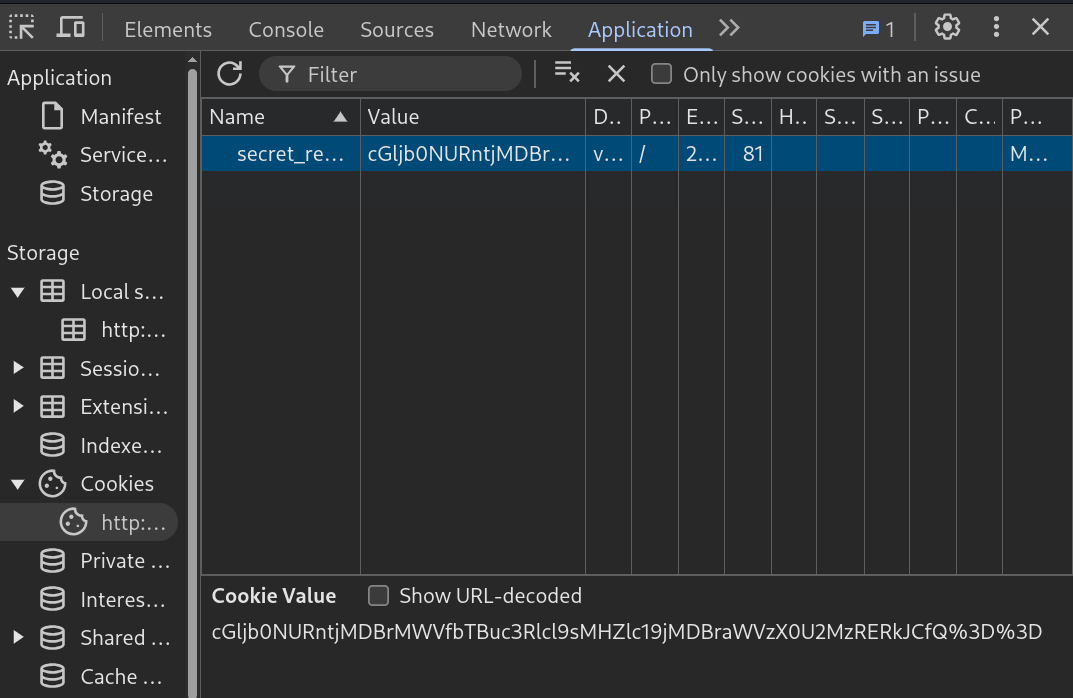Sort cookies by Name column header
The image size is (1073, 698).
coord(270,117)
